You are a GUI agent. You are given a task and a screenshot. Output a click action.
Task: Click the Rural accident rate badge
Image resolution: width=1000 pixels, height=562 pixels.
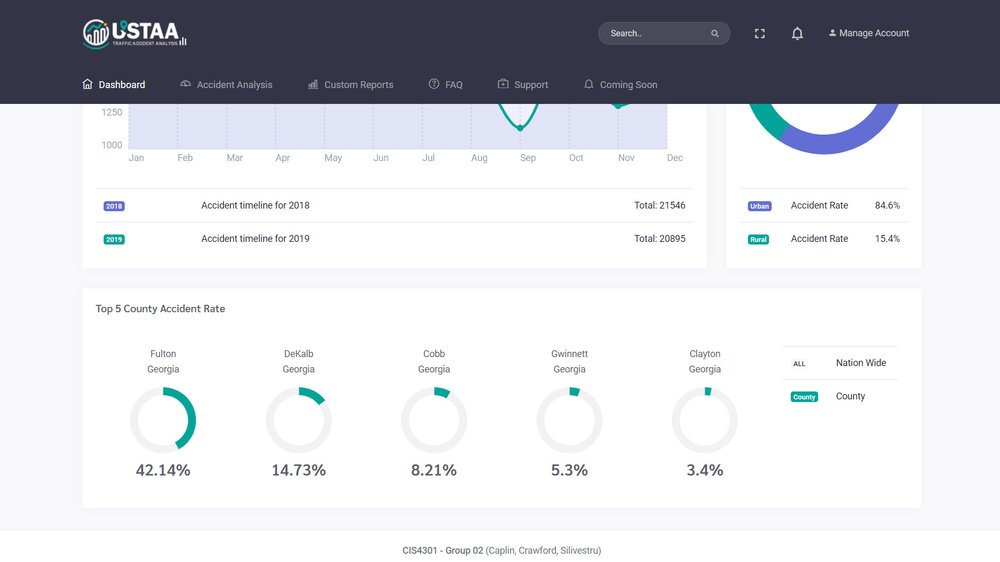coord(758,240)
